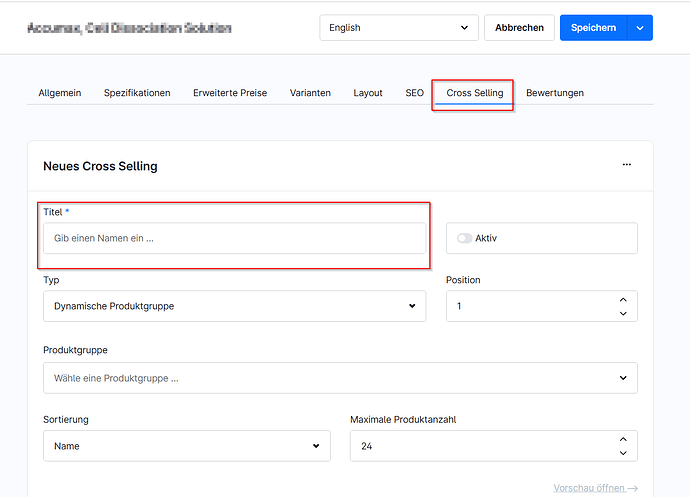Open the Spezifikationen tab
The width and height of the screenshot is (690, 497).
[x=137, y=93]
